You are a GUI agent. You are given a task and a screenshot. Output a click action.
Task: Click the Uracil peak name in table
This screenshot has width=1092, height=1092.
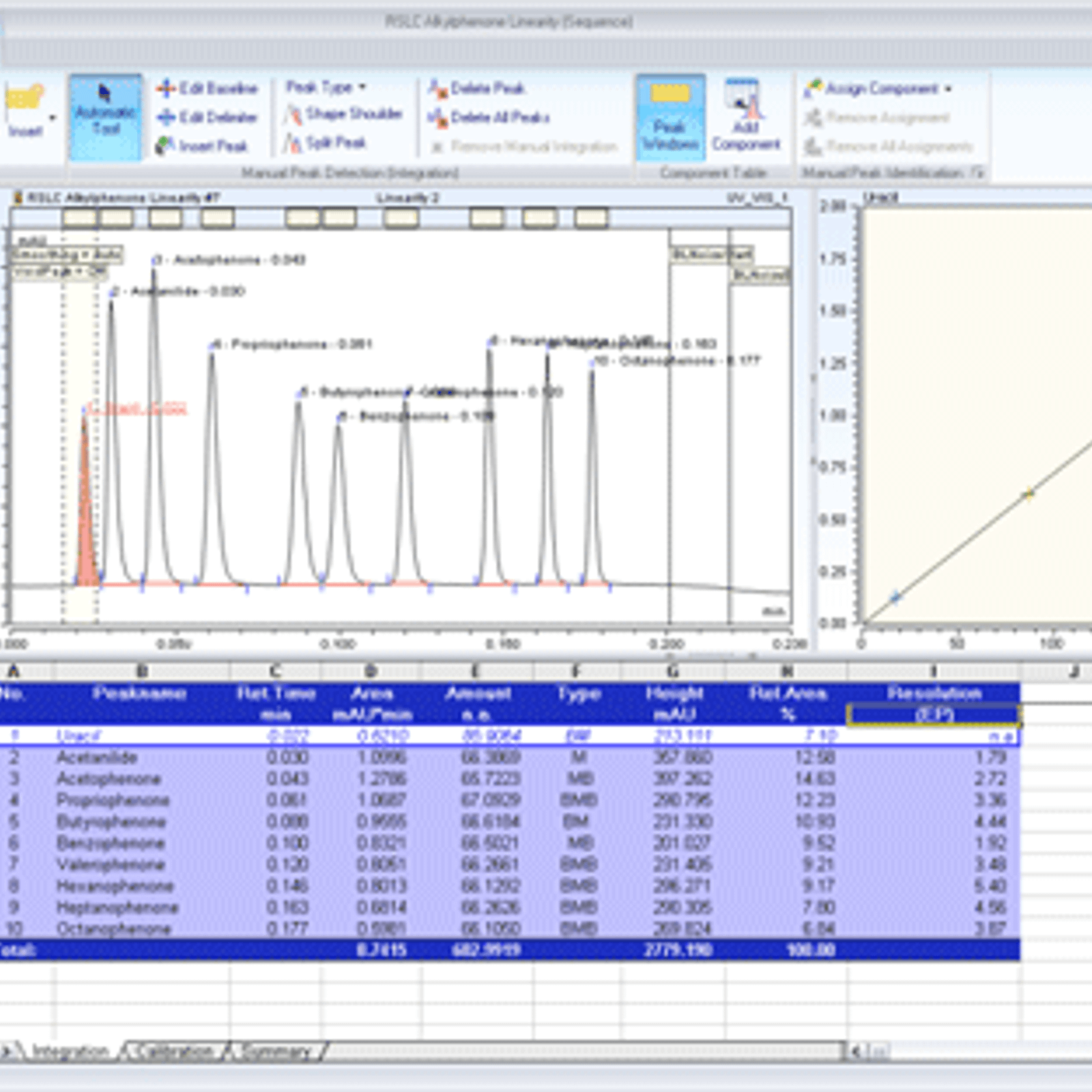coord(78,736)
